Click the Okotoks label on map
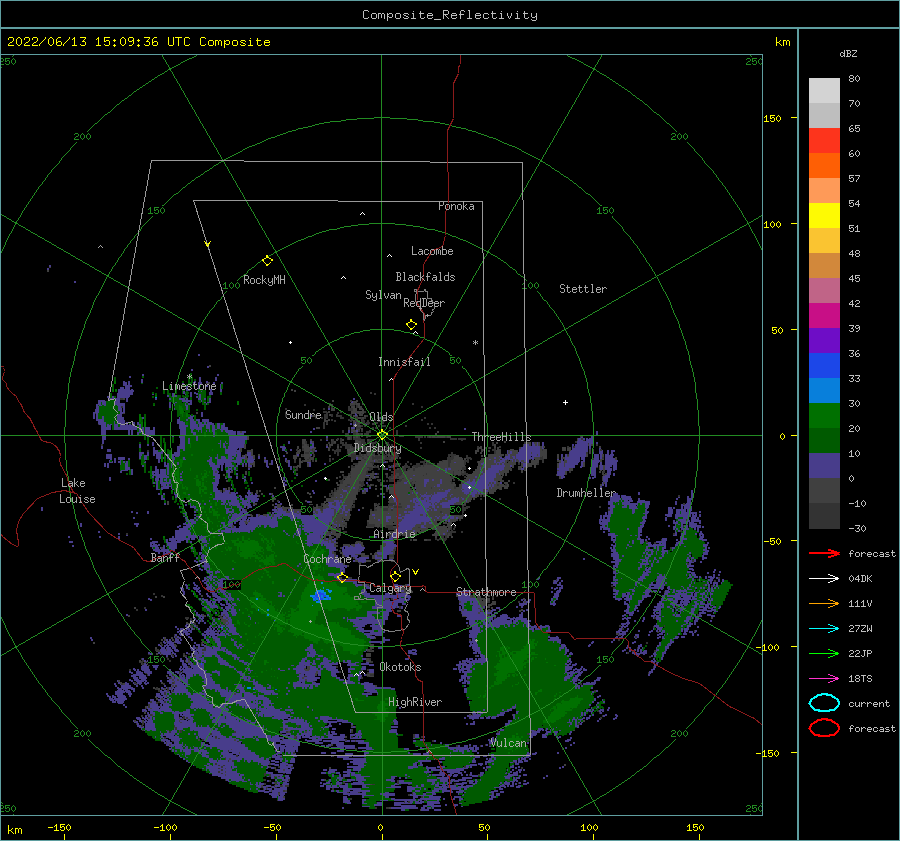This screenshot has width=900, height=841. [x=400, y=667]
